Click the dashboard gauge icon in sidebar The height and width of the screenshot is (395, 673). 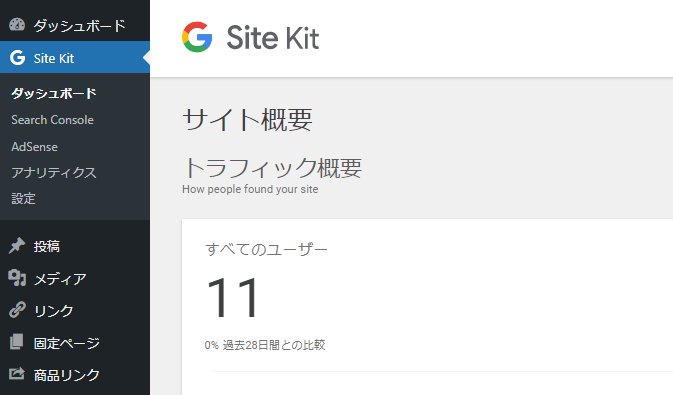[x=17, y=25]
